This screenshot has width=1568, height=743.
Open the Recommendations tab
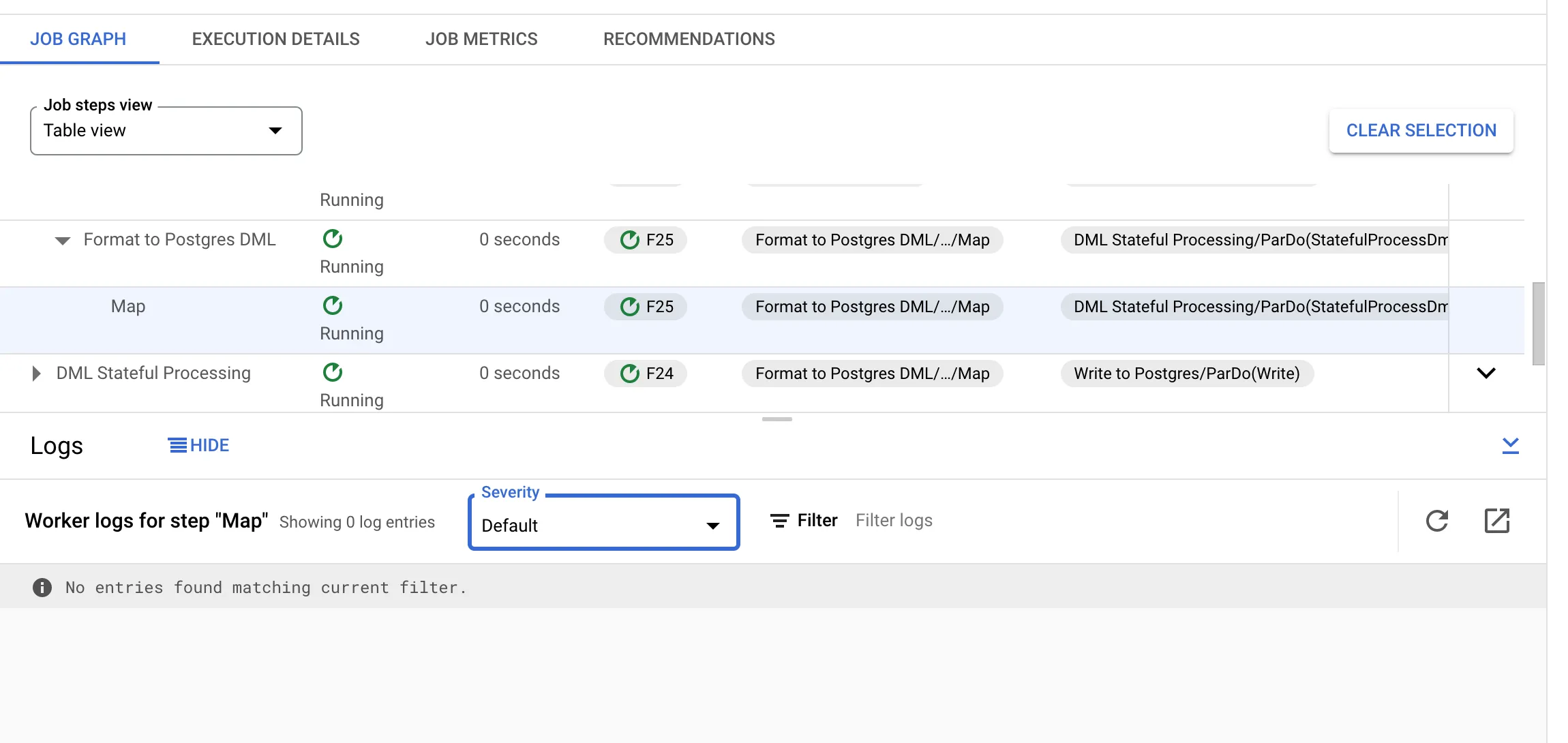pyautogui.click(x=689, y=39)
